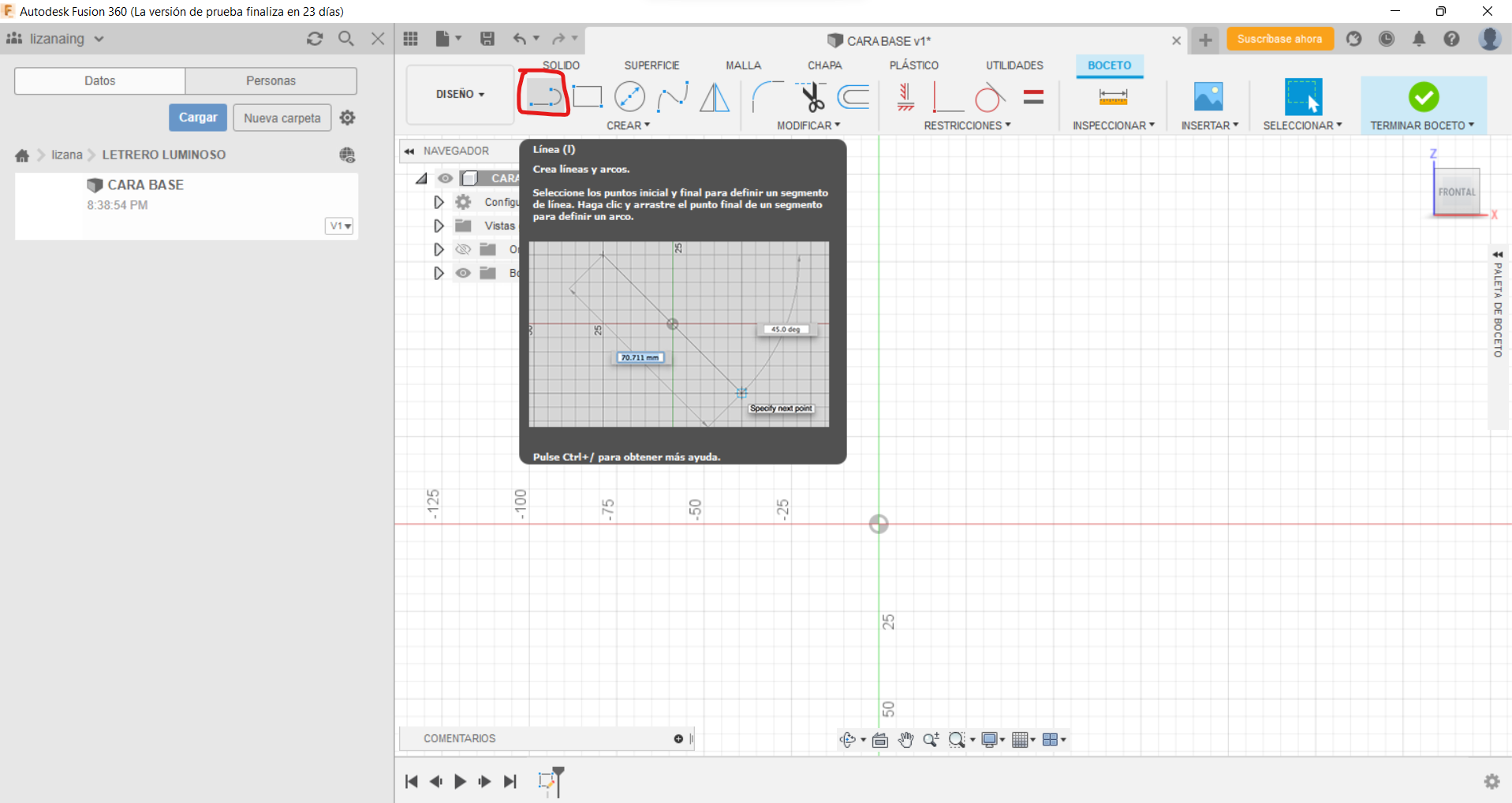Open the V1 version dropdown

[x=339, y=226]
